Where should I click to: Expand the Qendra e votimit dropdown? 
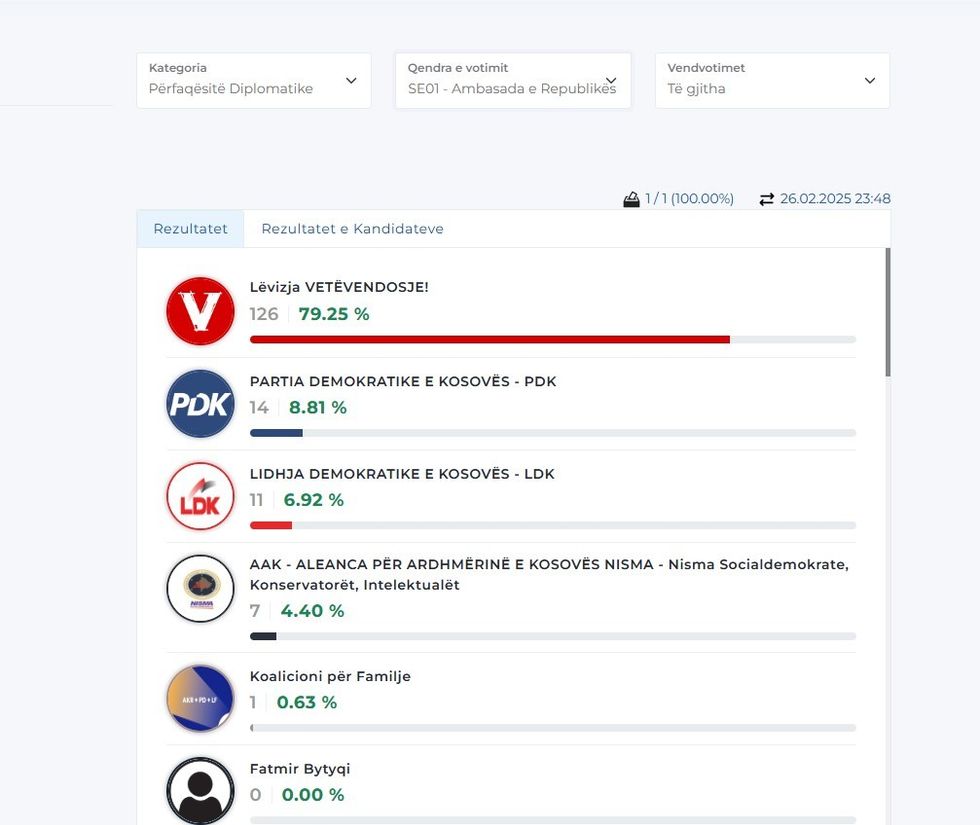512,80
